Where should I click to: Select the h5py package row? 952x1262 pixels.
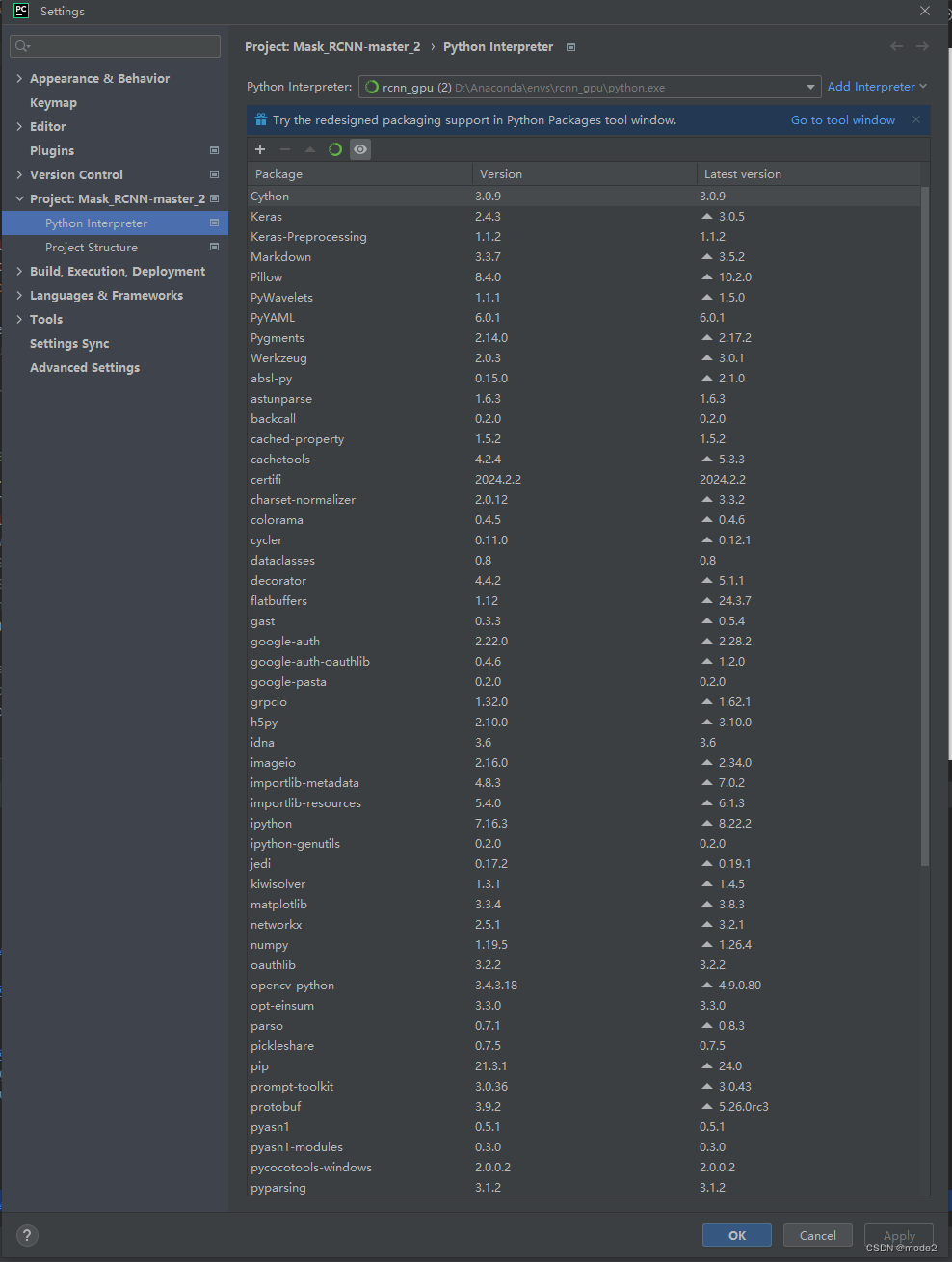[584, 722]
